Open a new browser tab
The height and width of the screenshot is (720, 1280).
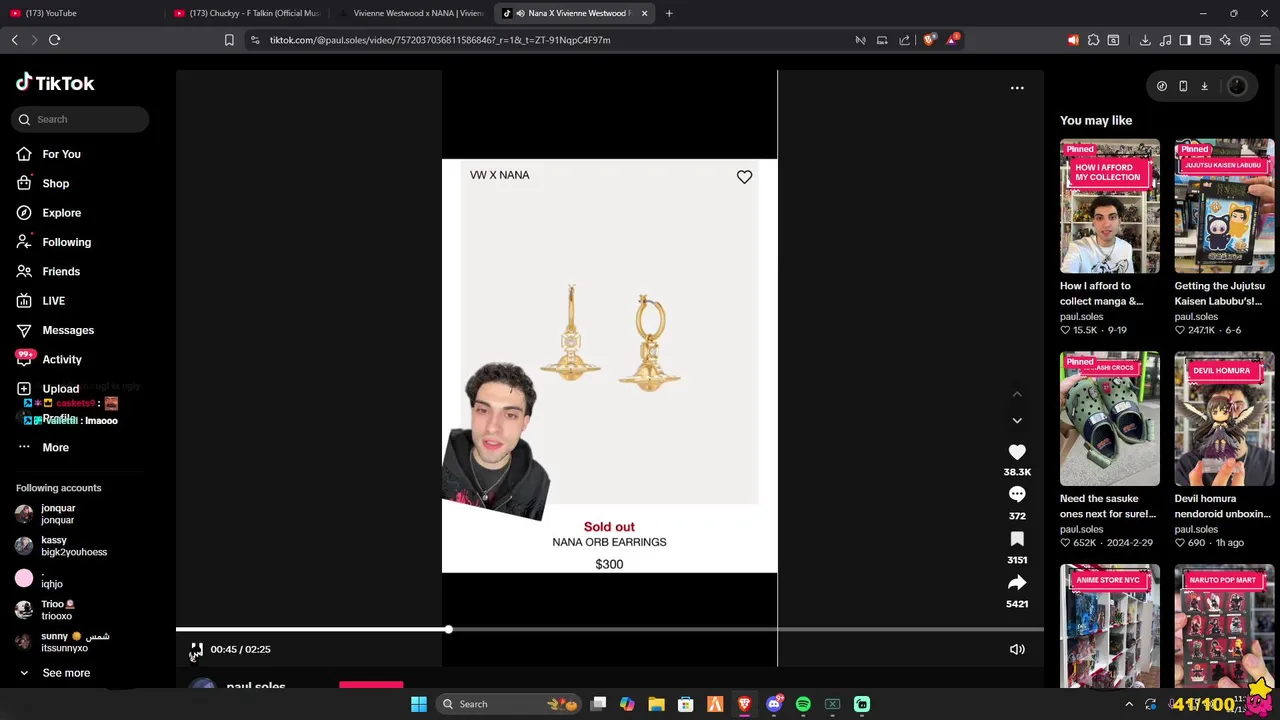point(669,13)
